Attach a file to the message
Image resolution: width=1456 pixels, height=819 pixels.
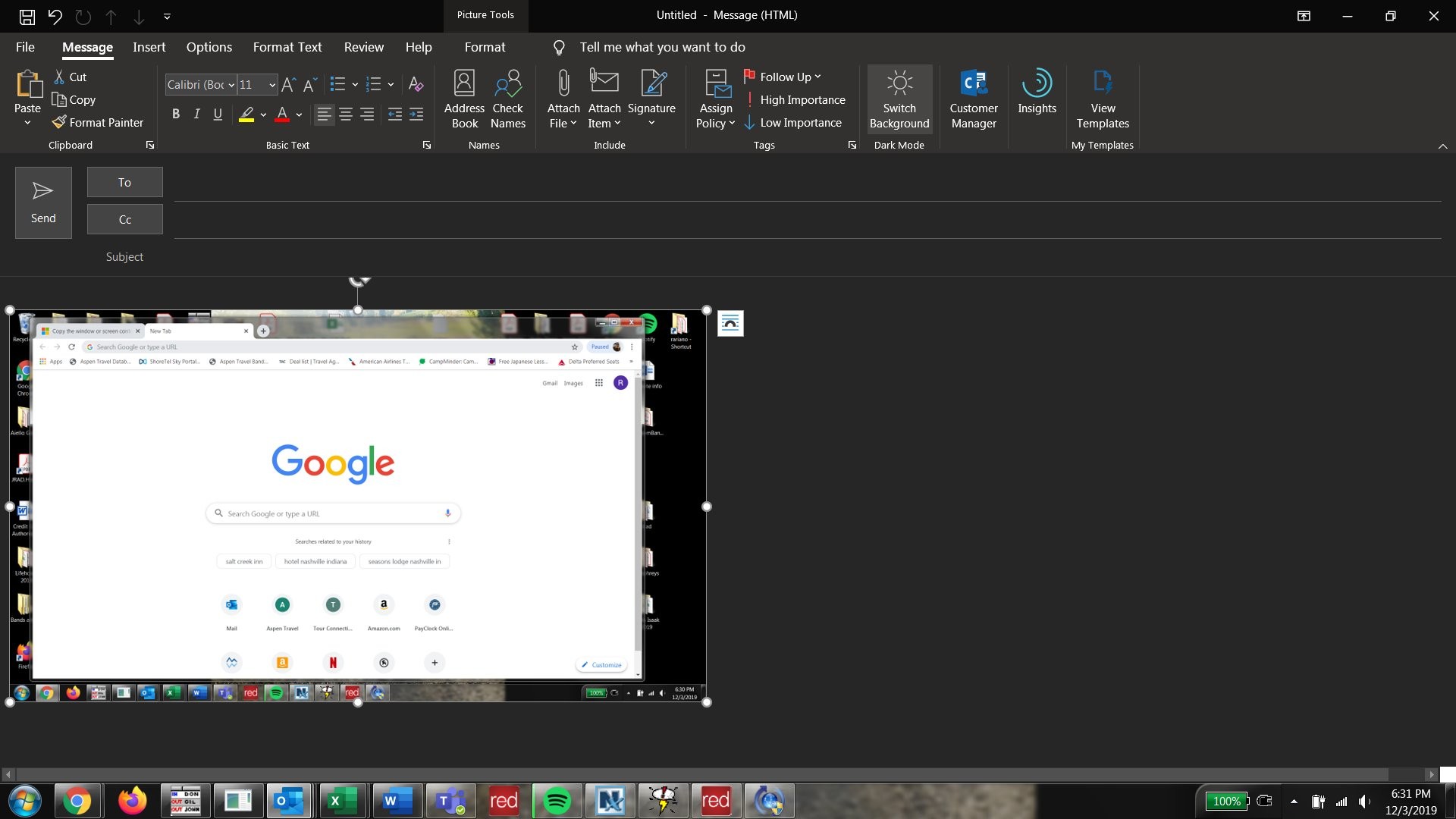pyautogui.click(x=563, y=99)
